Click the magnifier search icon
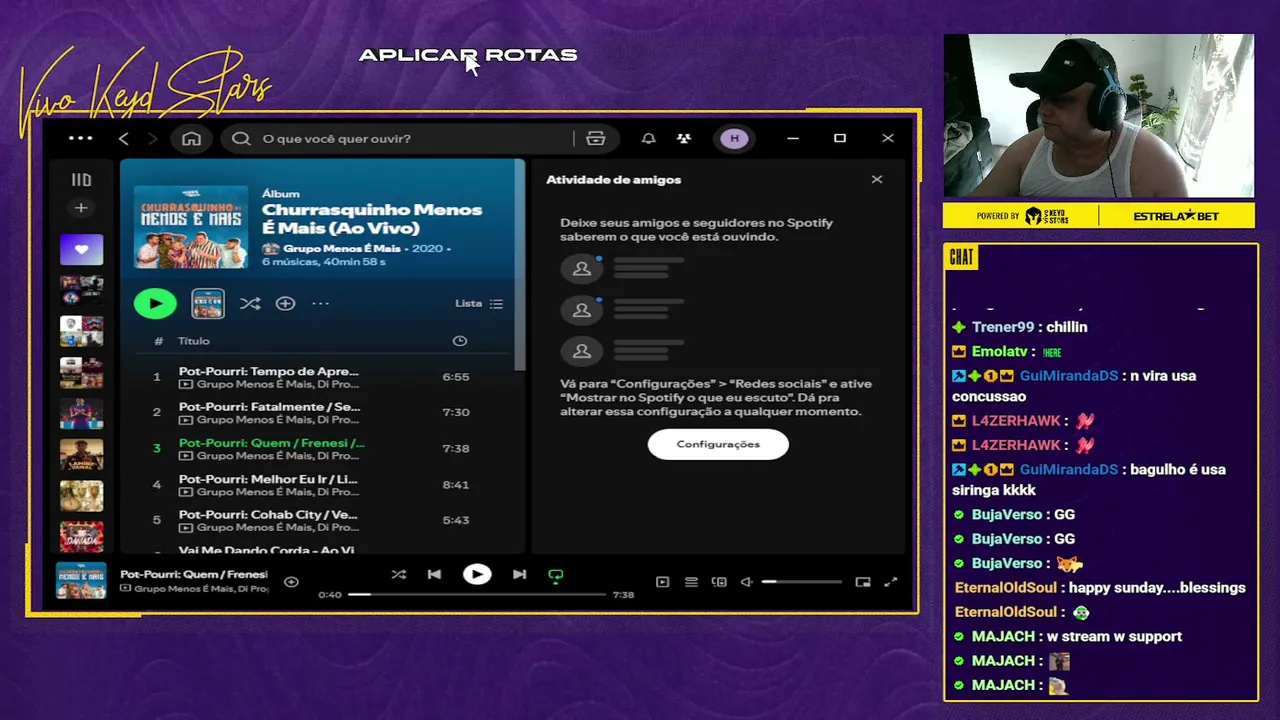This screenshot has width=1280, height=720. (241, 138)
